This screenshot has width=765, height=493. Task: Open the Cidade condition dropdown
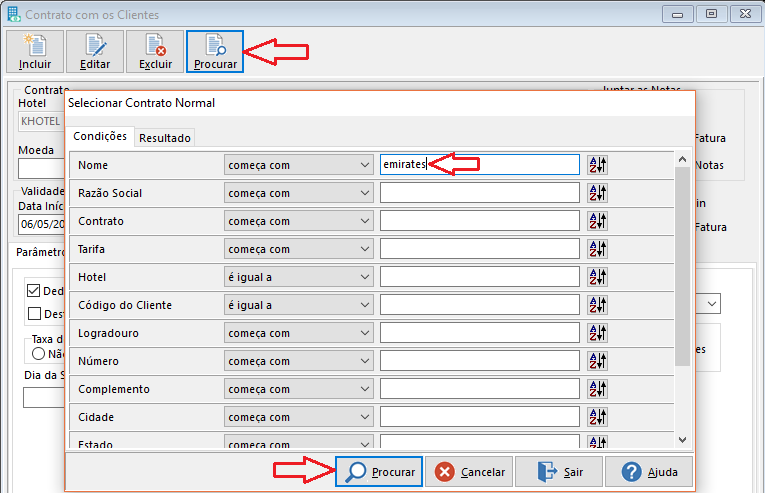click(x=299, y=417)
